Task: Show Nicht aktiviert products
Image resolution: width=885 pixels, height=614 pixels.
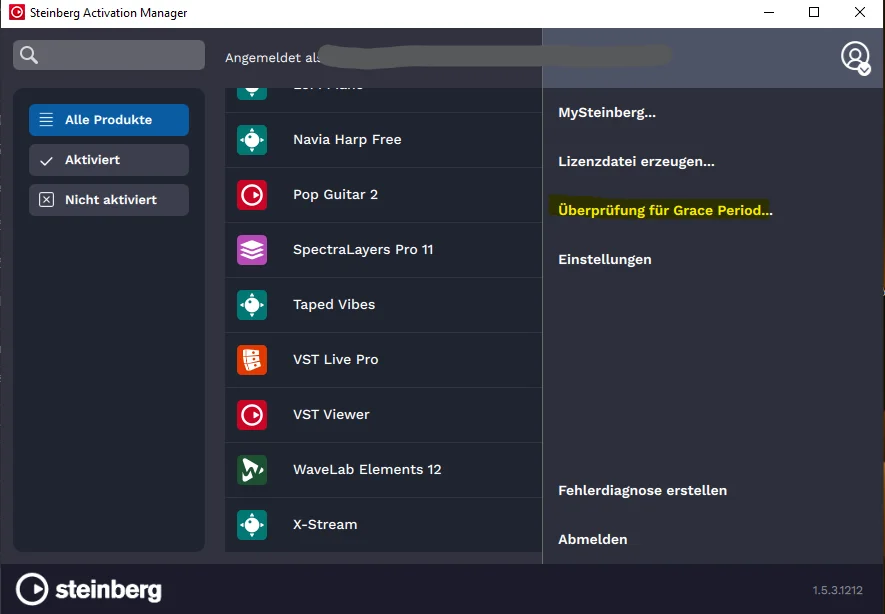Action: 109,200
